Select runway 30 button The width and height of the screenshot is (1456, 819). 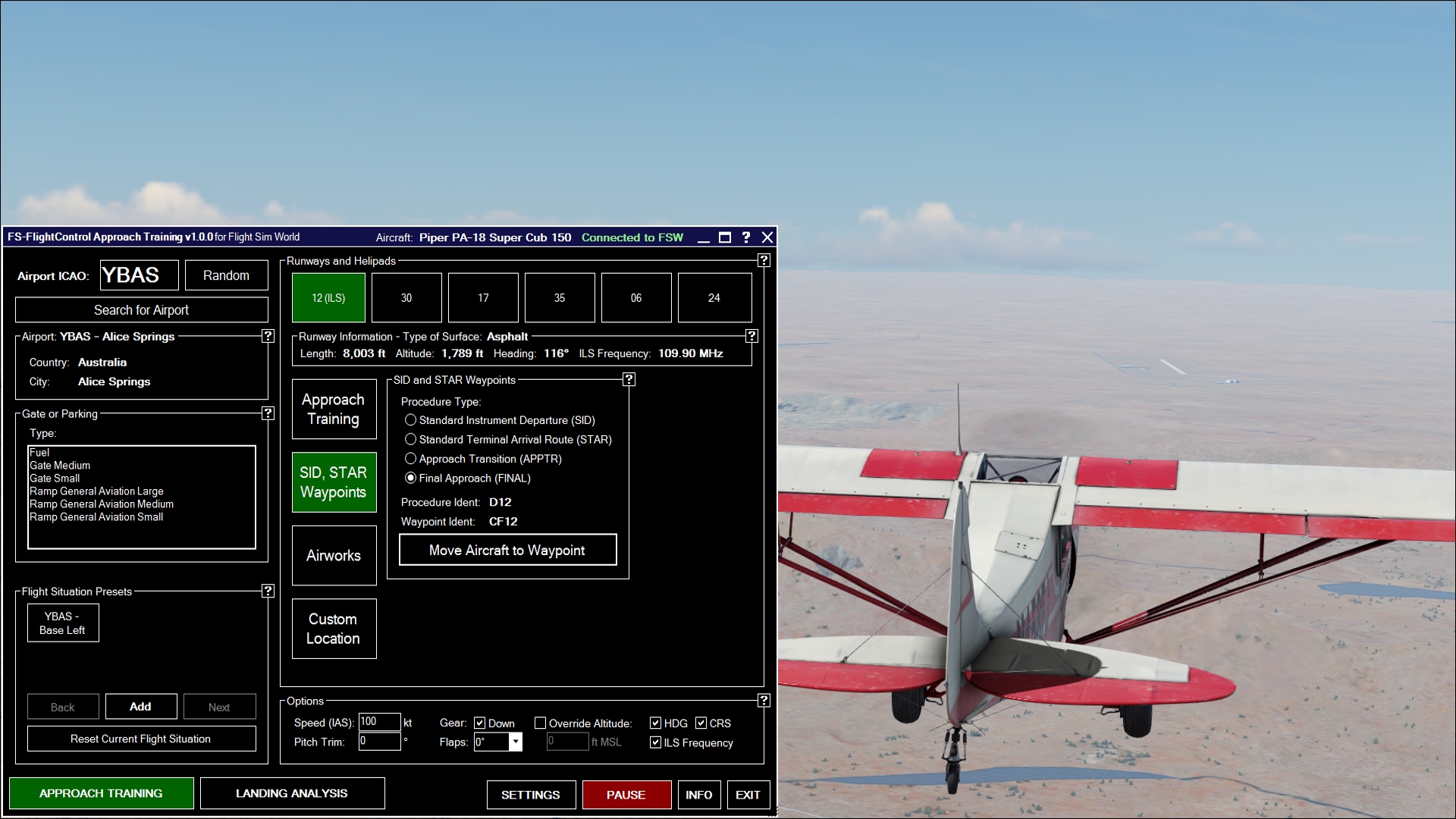click(x=406, y=297)
